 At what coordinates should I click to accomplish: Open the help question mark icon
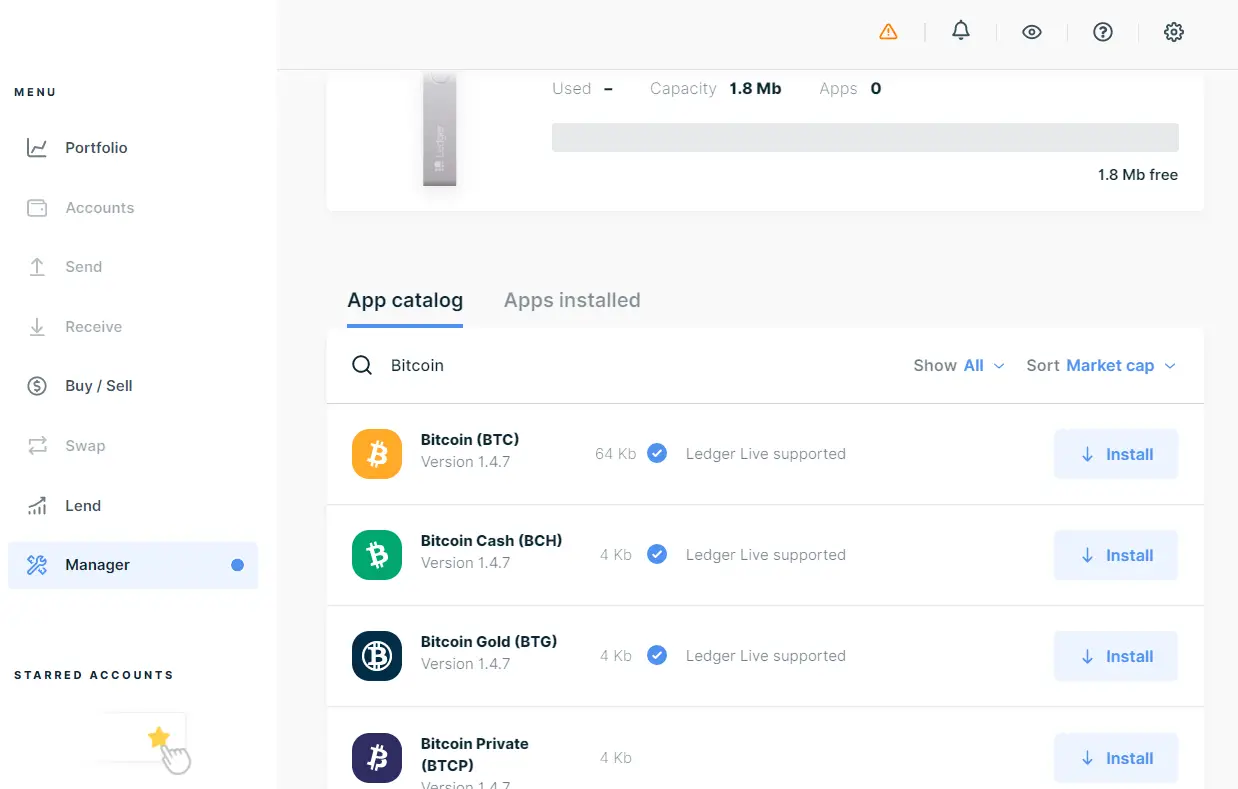[1103, 32]
